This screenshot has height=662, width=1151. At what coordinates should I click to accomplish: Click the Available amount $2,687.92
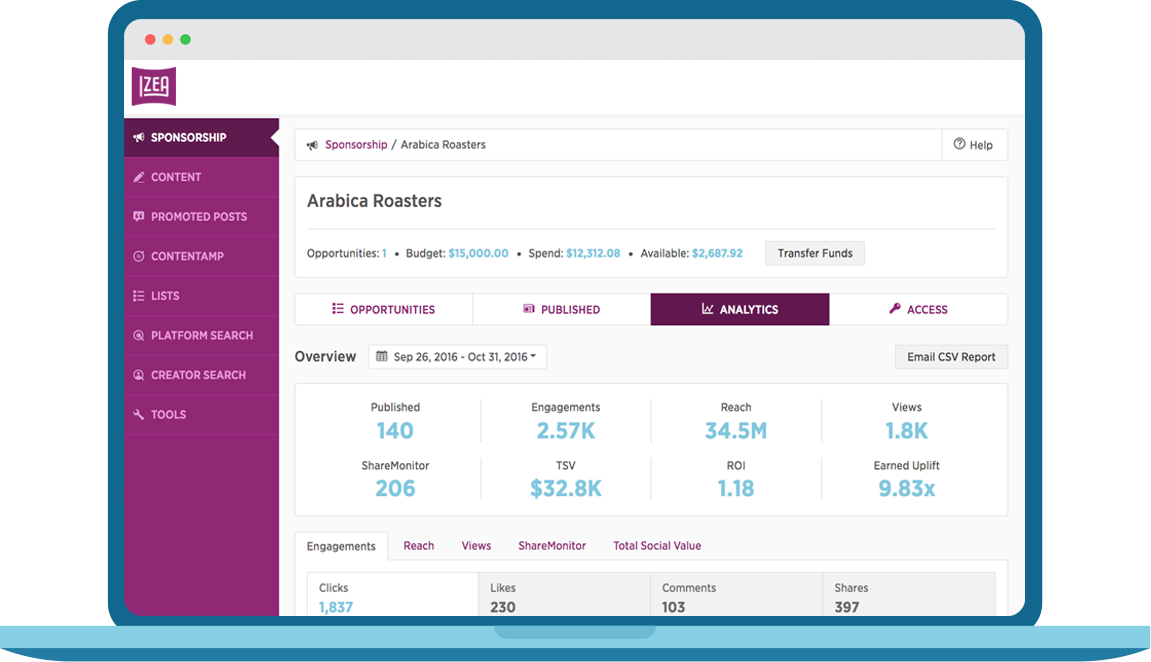pyautogui.click(x=717, y=253)
